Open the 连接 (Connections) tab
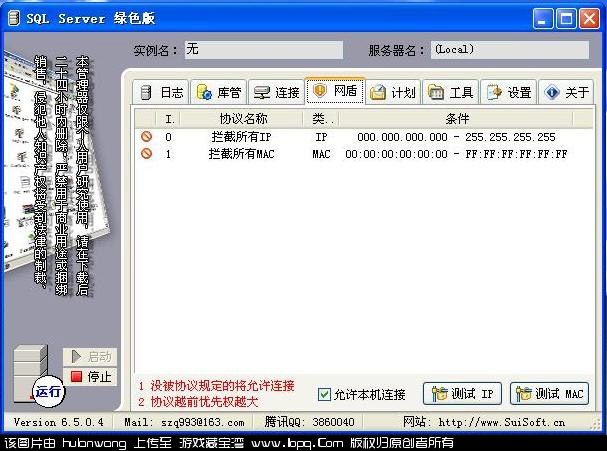607x451 pixels. [276, 93]
